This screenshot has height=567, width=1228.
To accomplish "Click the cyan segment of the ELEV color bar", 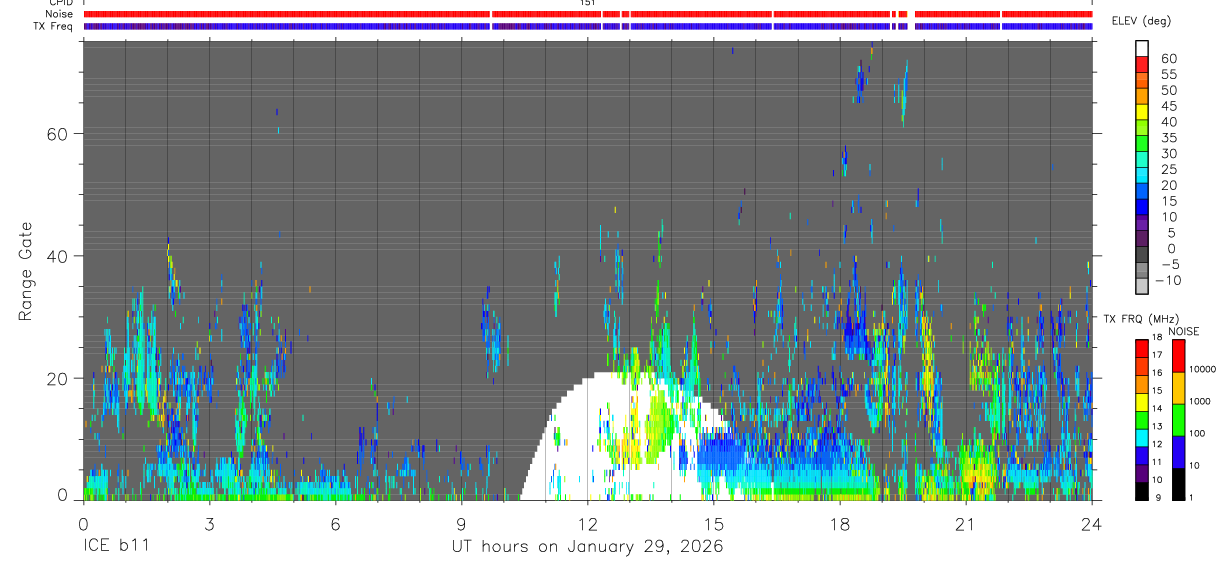I will pos(1143,173).
